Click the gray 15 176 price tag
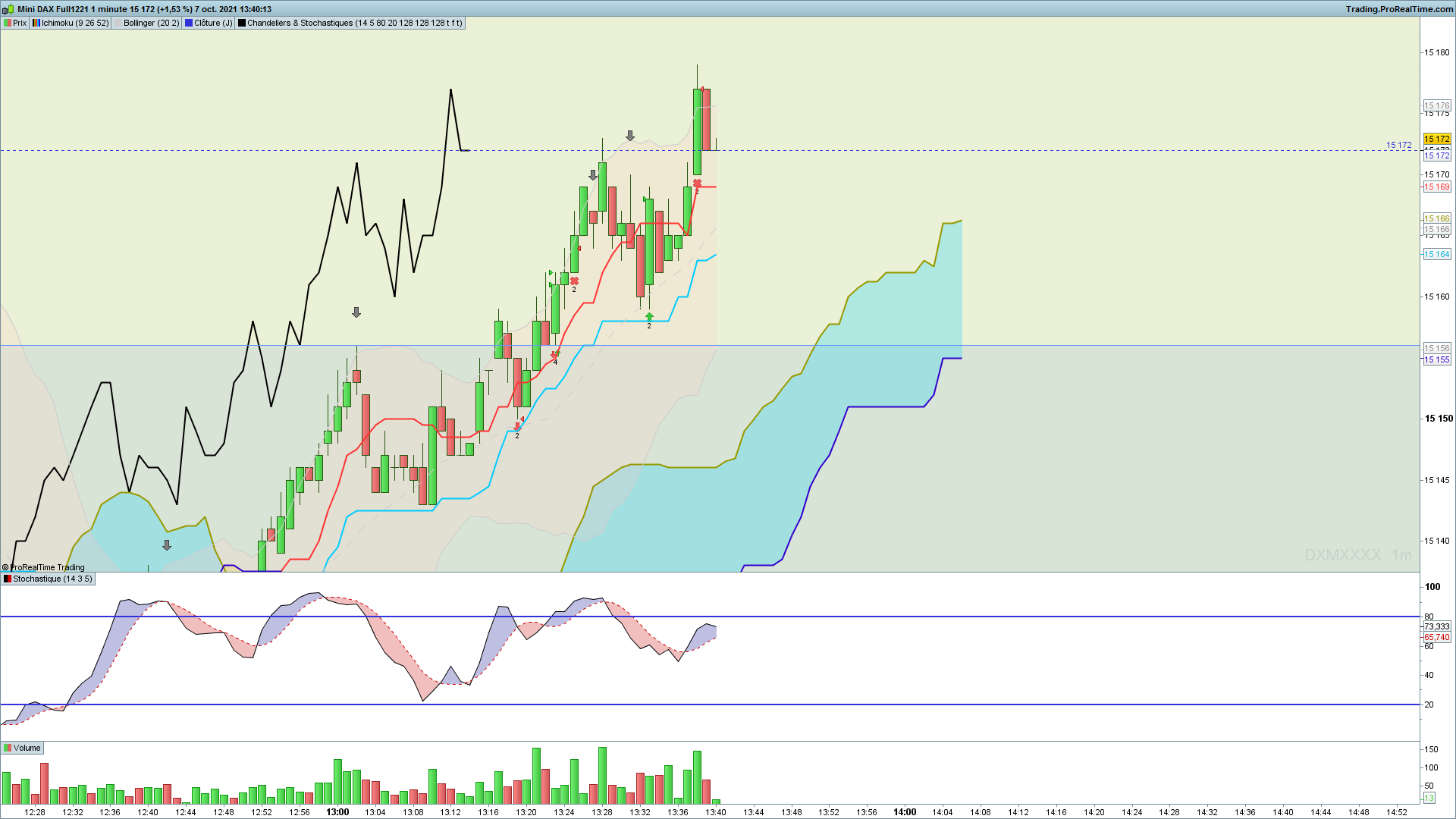 pyautogui.click(x=1436, y=105)
